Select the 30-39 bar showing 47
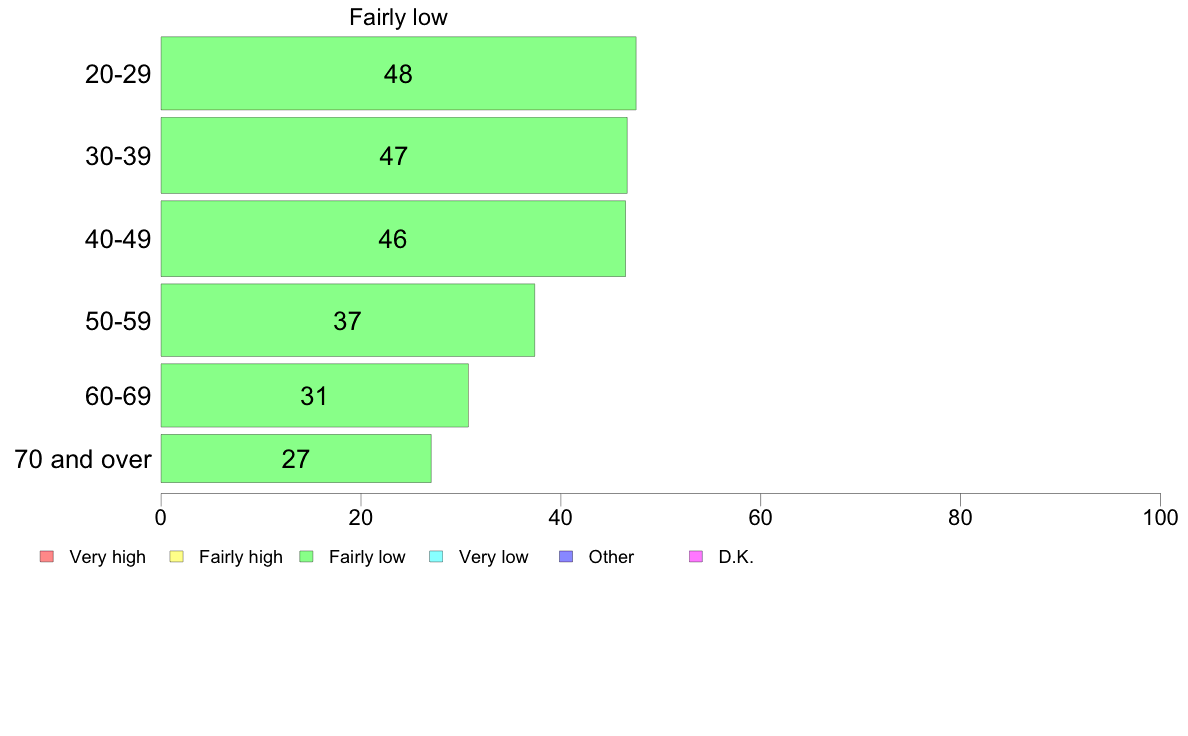This screenshot has width=1188, height=736. click(x=394, y=155)
